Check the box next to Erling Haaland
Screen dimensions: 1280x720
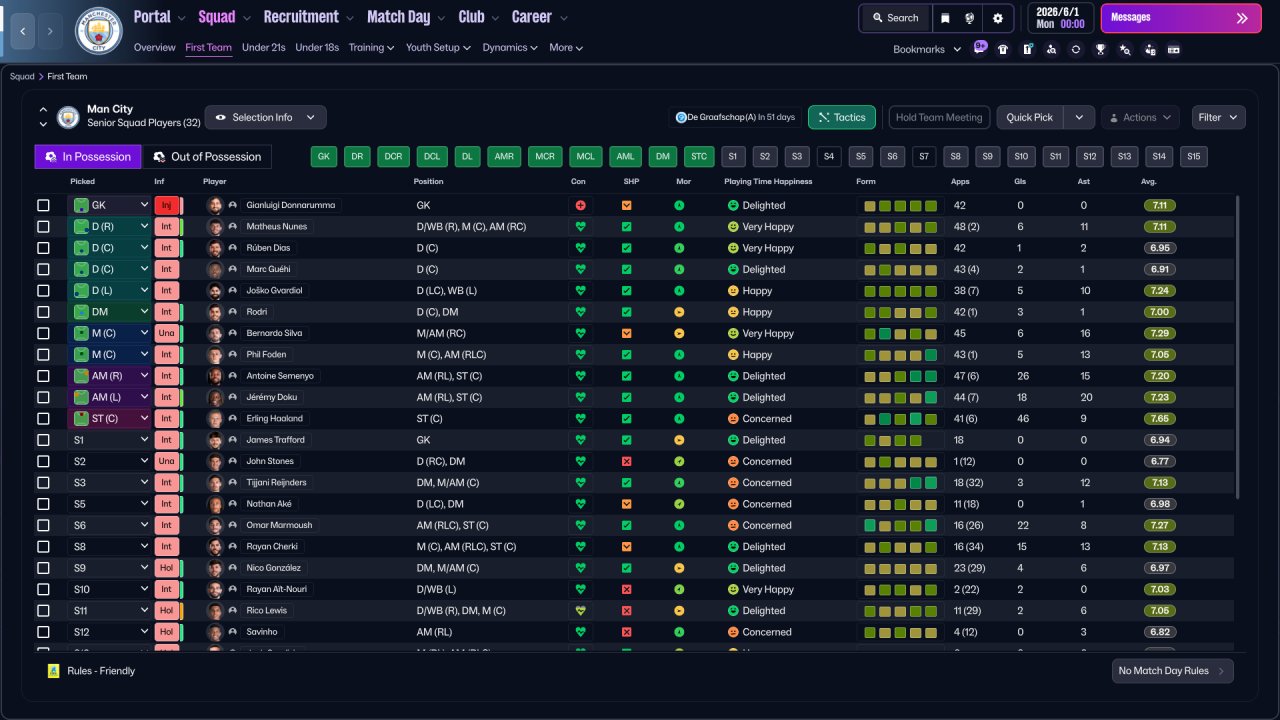coord(43,419)
